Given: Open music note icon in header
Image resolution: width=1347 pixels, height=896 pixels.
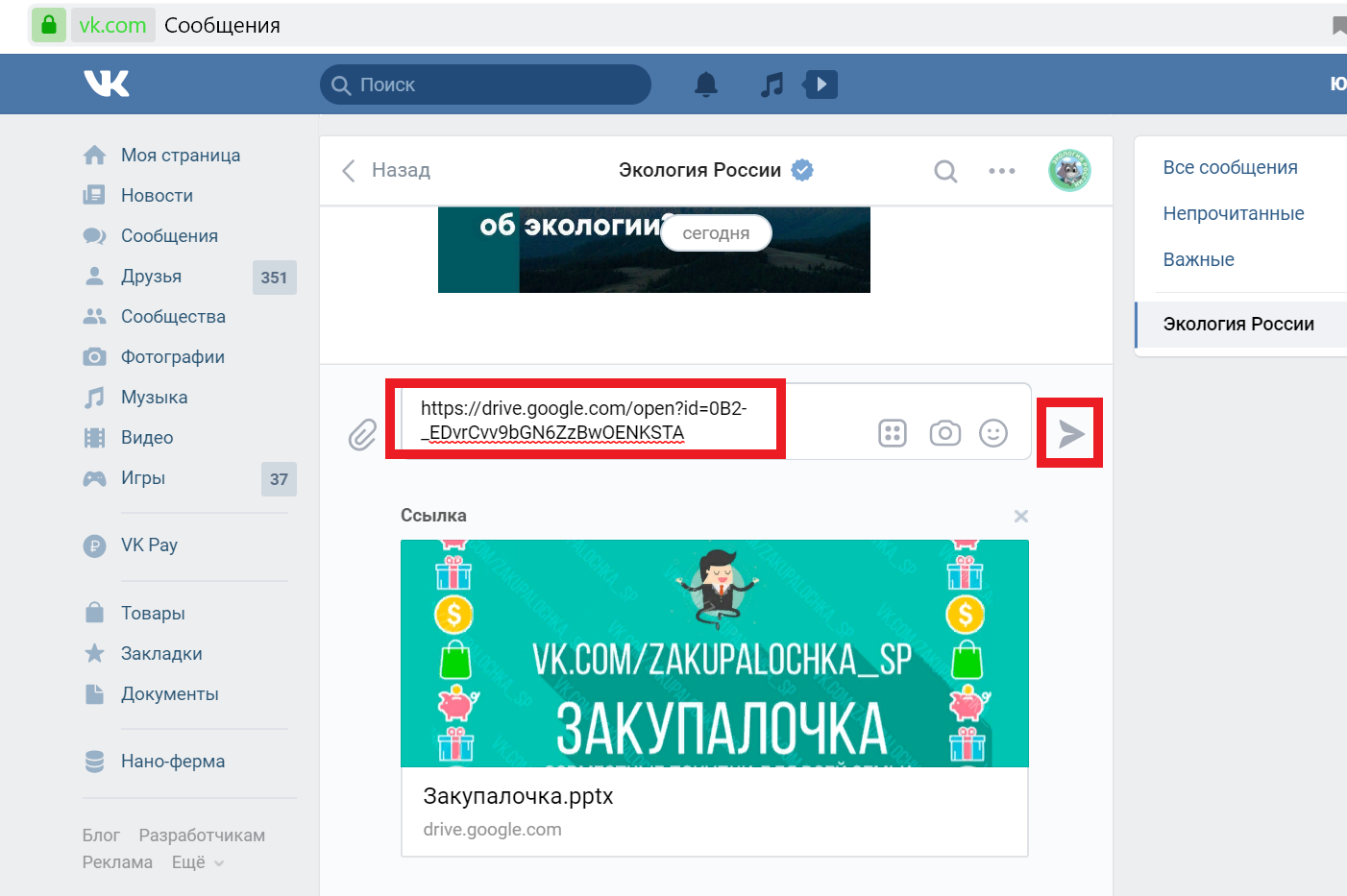Looking at the screenshot, I should (x=771, y=85).
